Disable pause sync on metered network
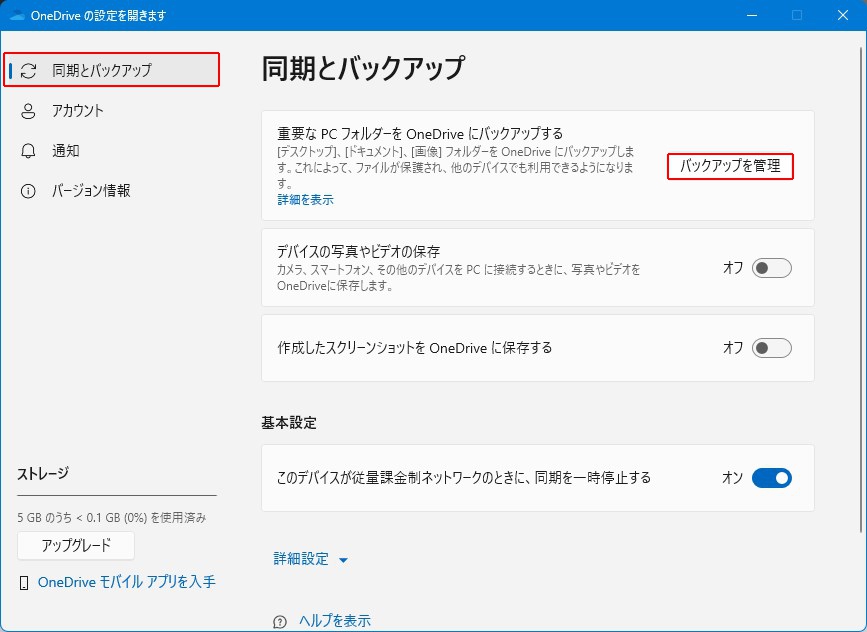 (x=771, y=478)
